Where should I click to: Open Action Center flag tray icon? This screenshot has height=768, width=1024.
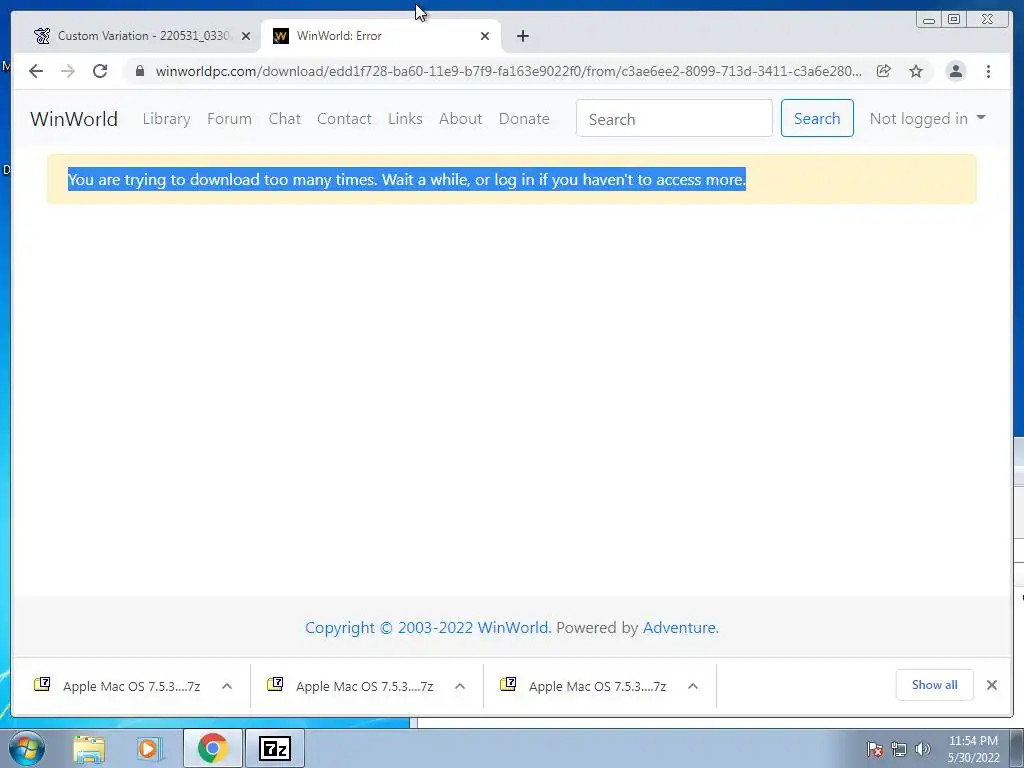(875, 749)
